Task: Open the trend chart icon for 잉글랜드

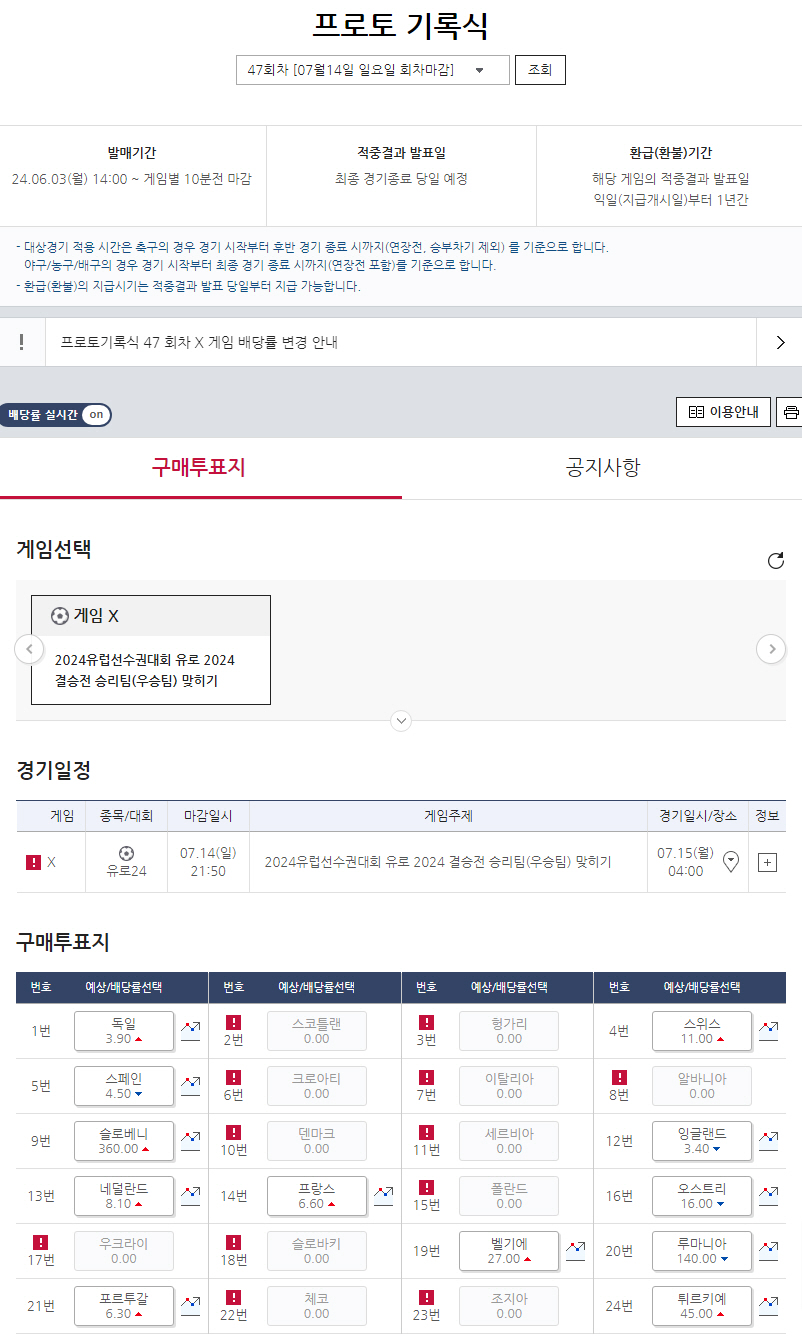Action: coord(768,1139)
